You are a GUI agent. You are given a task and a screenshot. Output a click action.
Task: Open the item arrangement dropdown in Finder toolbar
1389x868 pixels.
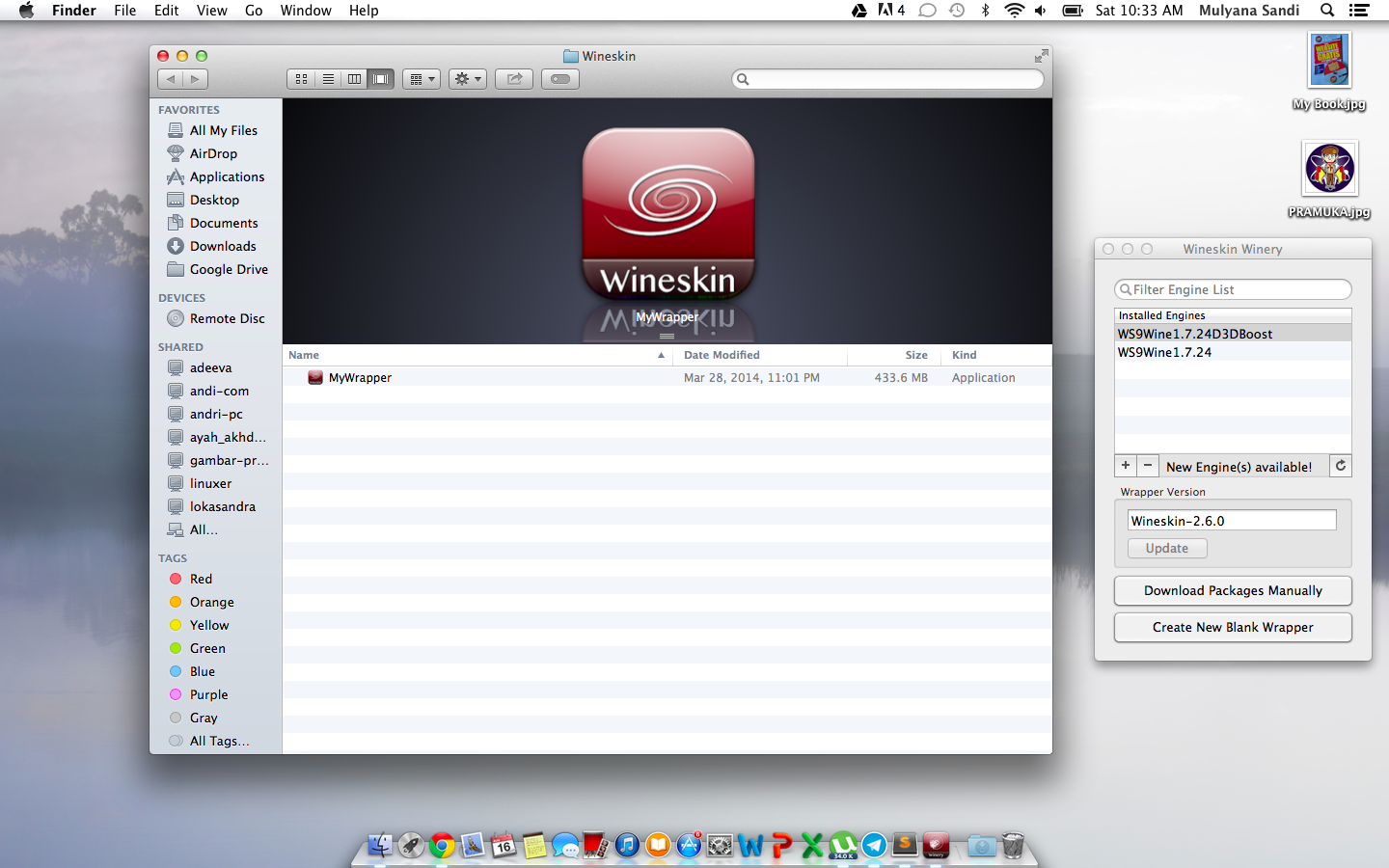422,79
